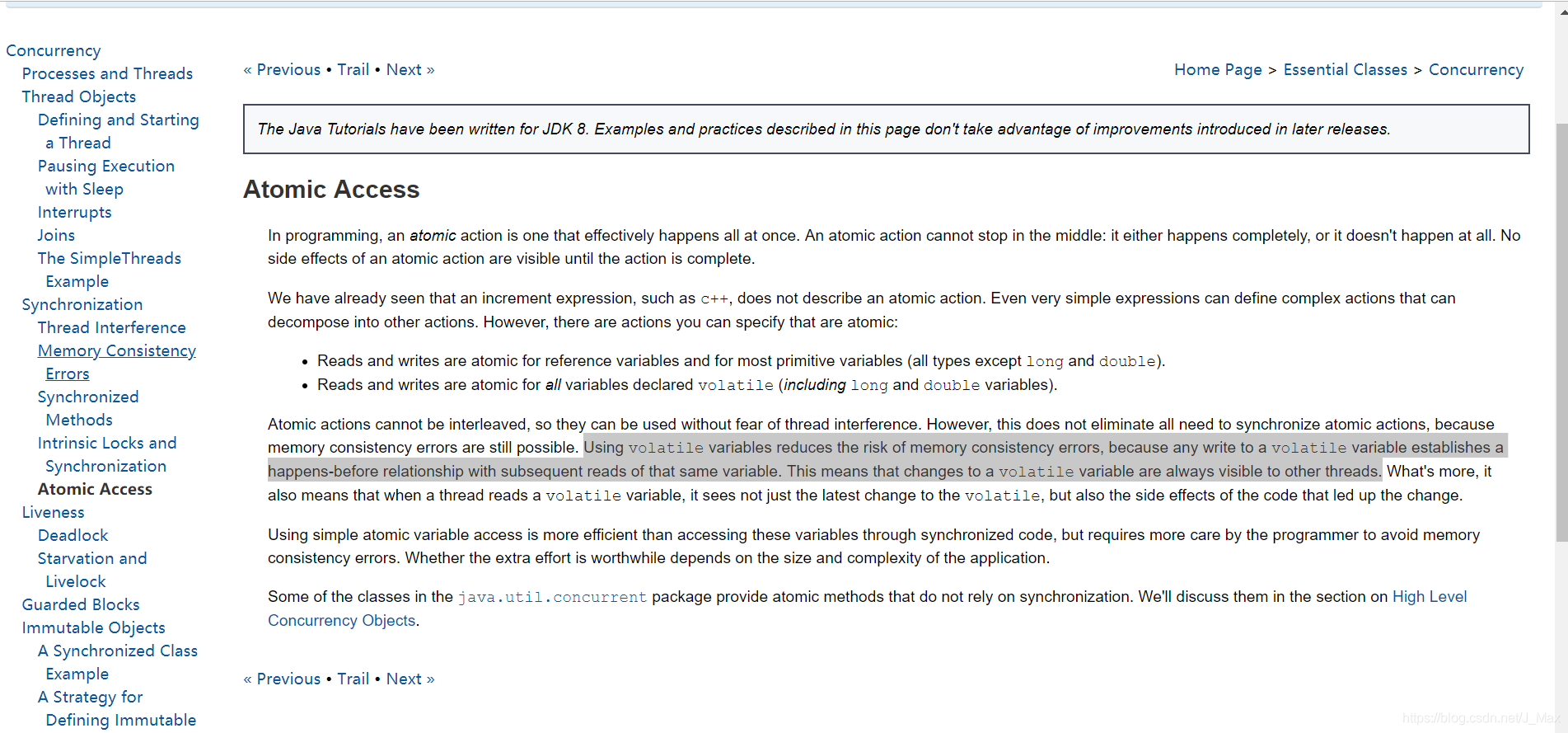Open Defining and Starting a Thread

pos(118,131)
